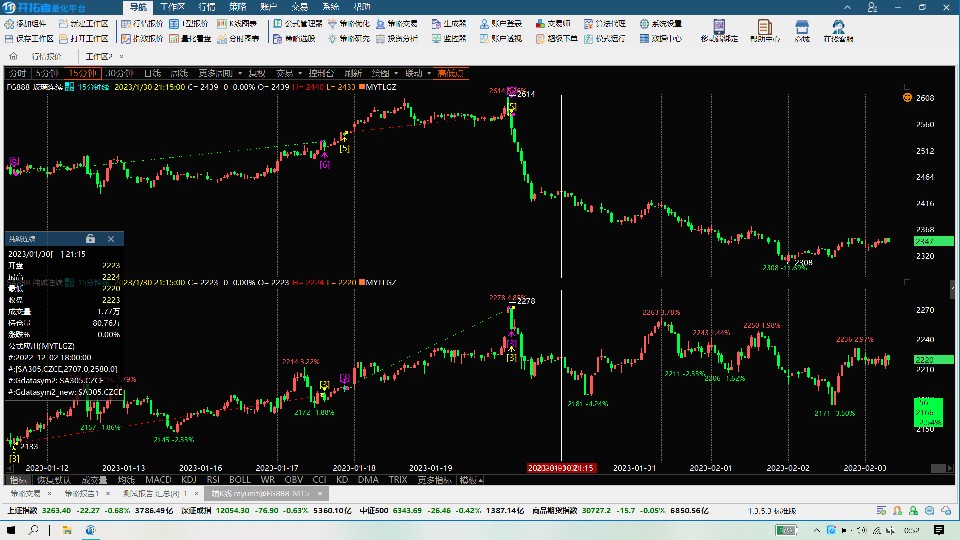Enable the MACD indicator
The image size is (960, 540).
[x=158, y=480]
